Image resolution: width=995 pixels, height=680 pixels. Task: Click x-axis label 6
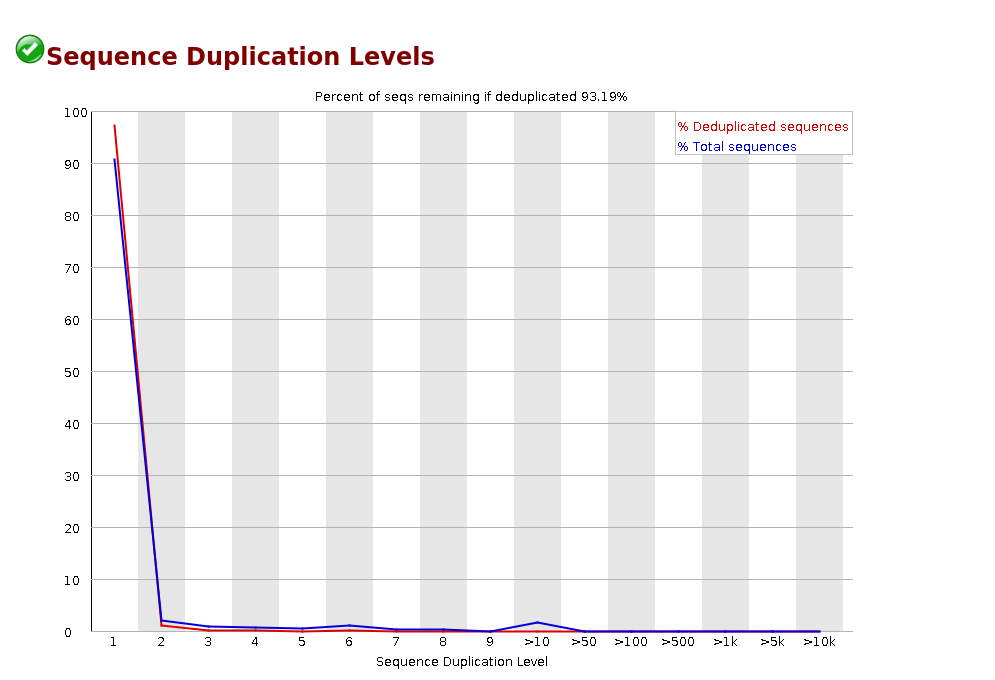(x=349, y=642)
